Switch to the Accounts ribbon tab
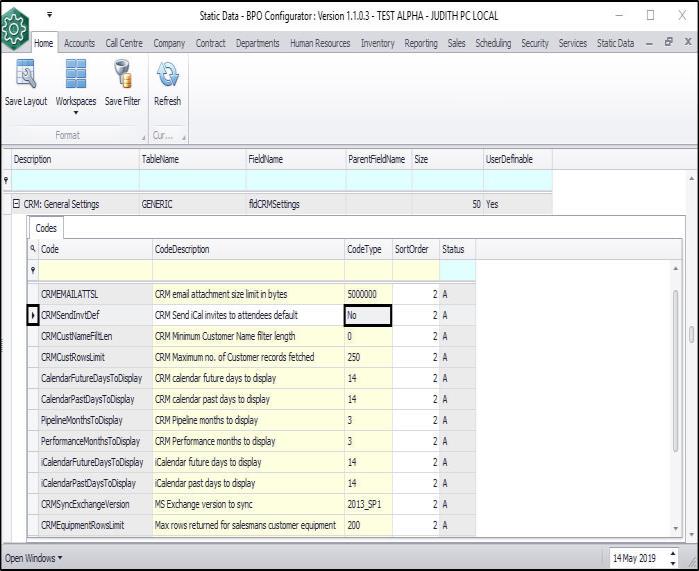This screenshot has width=699, height=571. pyautogui.click(x=79, y=44)
